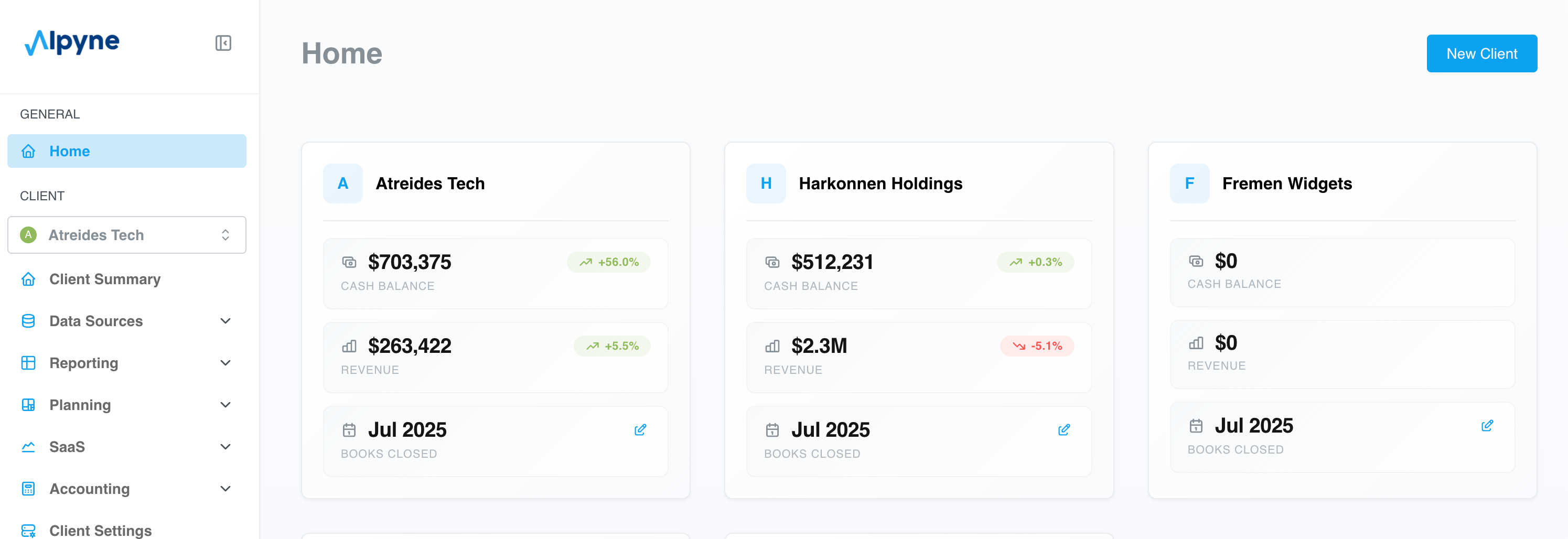This screenshot has width=1568, height=539.
Task: Expand the Data Sources section
Action: pos(225,321)
